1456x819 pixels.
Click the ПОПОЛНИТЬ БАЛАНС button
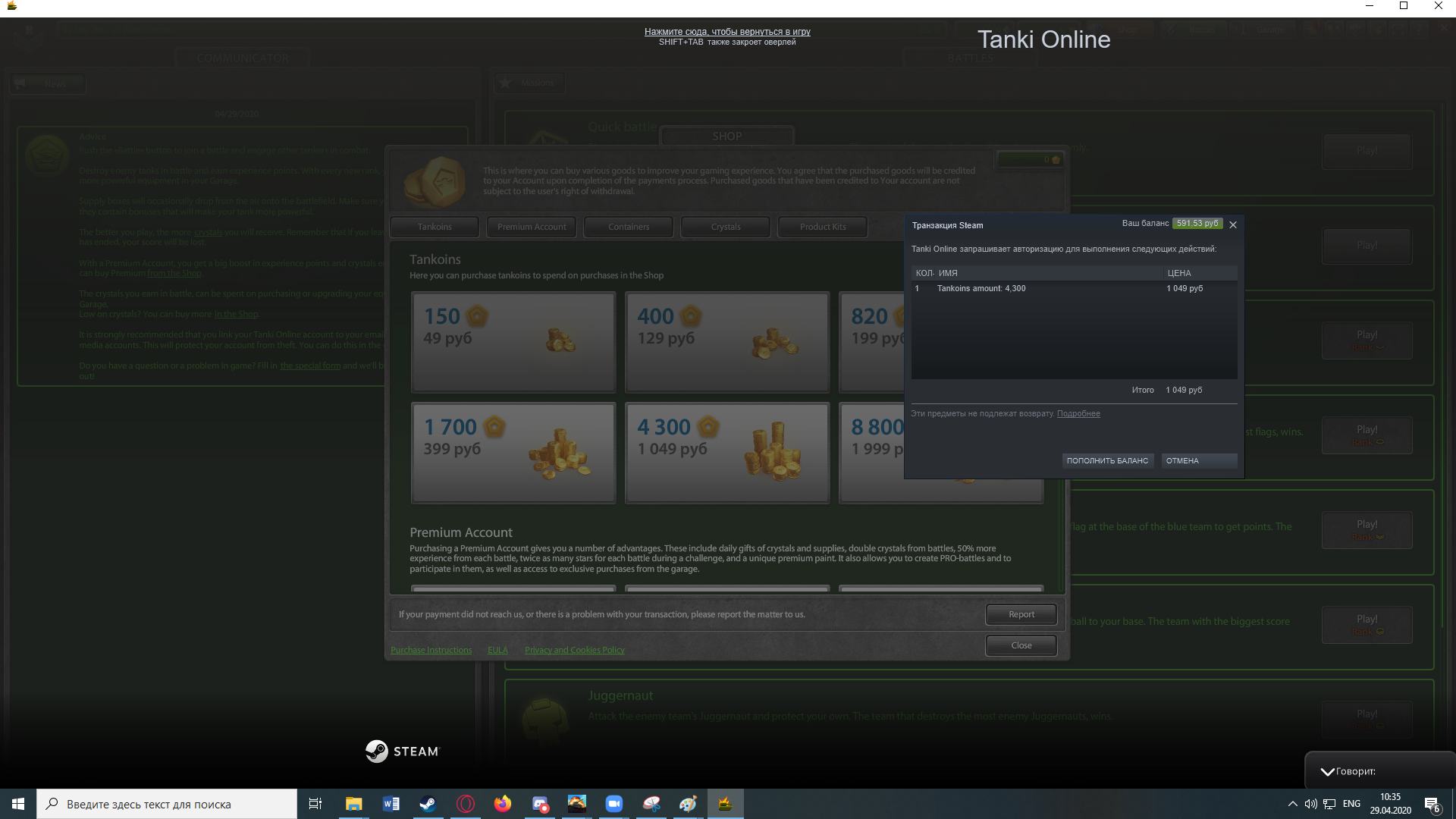pyautogui.click(x=1107, y=461)
